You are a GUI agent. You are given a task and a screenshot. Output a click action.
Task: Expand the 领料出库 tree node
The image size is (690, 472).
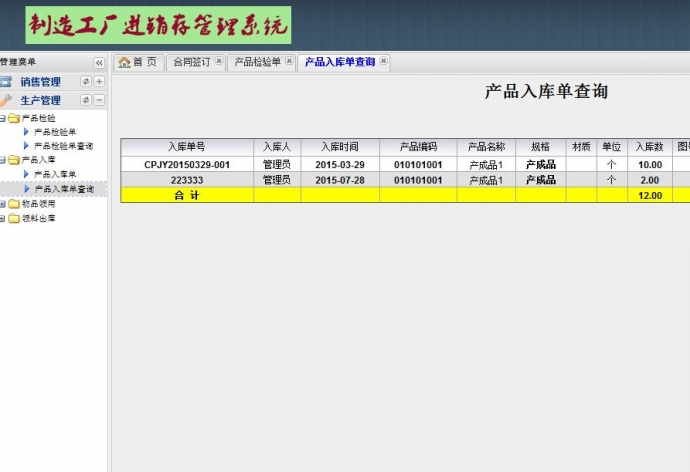click(x=2, y=219)
